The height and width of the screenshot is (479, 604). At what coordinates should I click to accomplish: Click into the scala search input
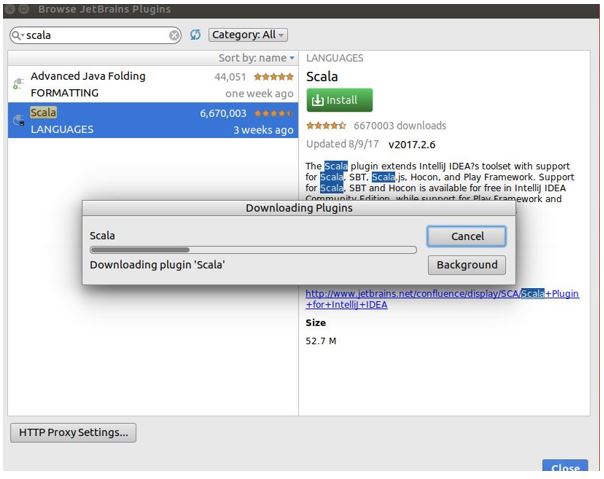click(96, 35)
